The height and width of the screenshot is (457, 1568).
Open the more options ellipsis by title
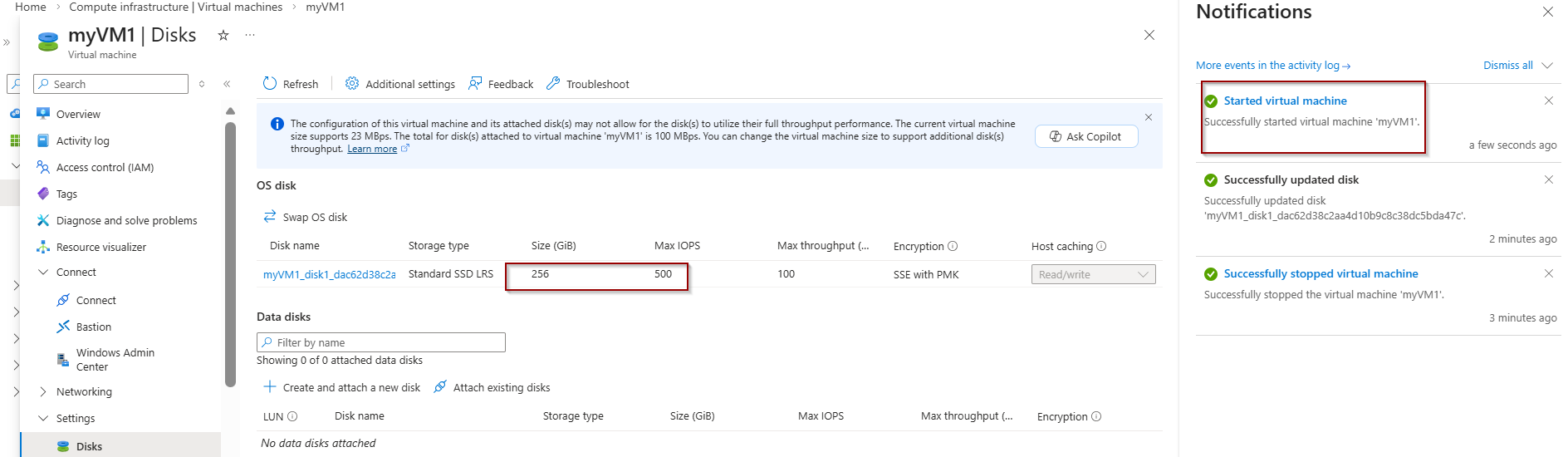coord(250,35)
